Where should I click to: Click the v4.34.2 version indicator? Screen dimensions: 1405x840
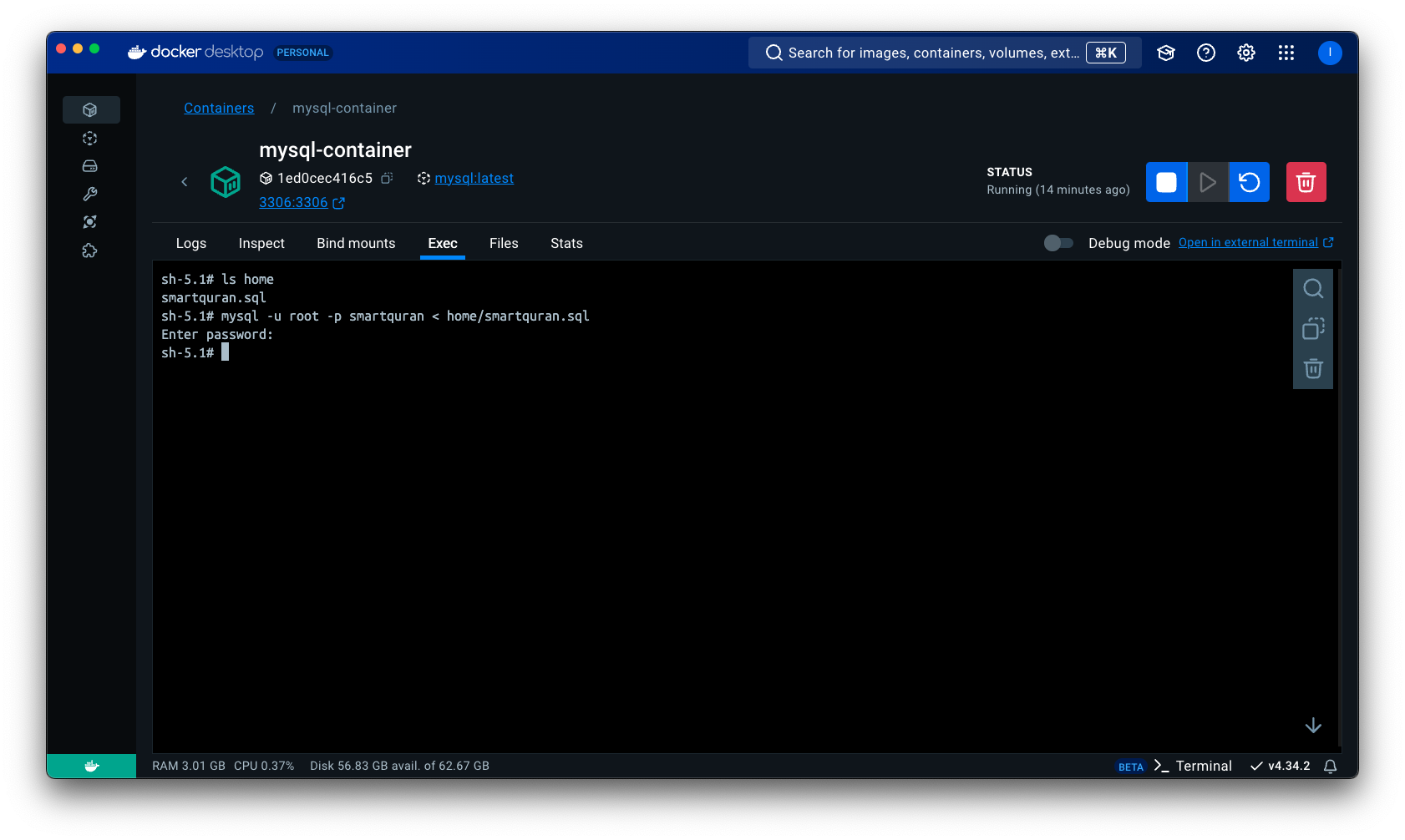pos(1280,766)
